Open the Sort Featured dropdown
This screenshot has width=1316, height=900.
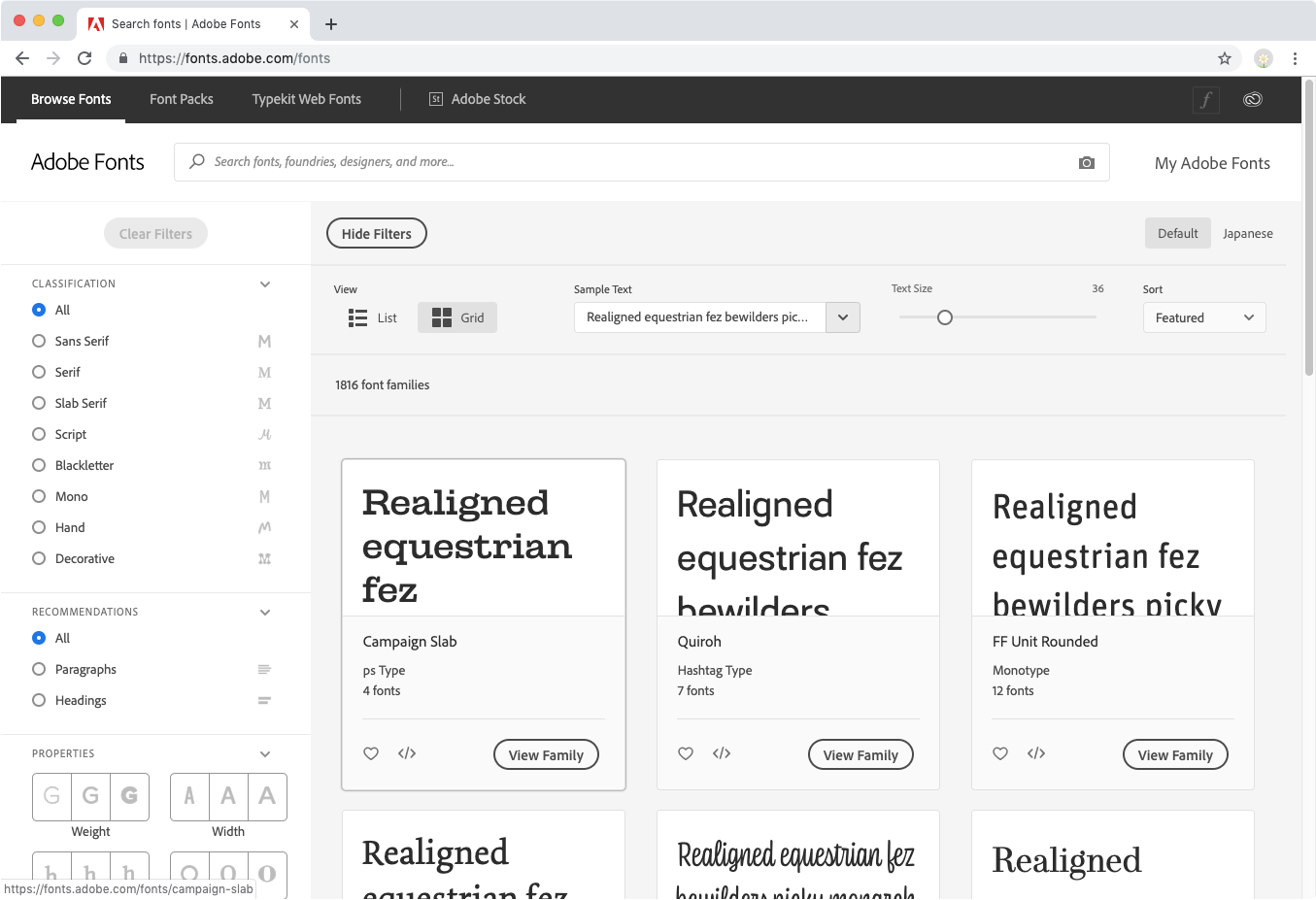(1204, 317)
